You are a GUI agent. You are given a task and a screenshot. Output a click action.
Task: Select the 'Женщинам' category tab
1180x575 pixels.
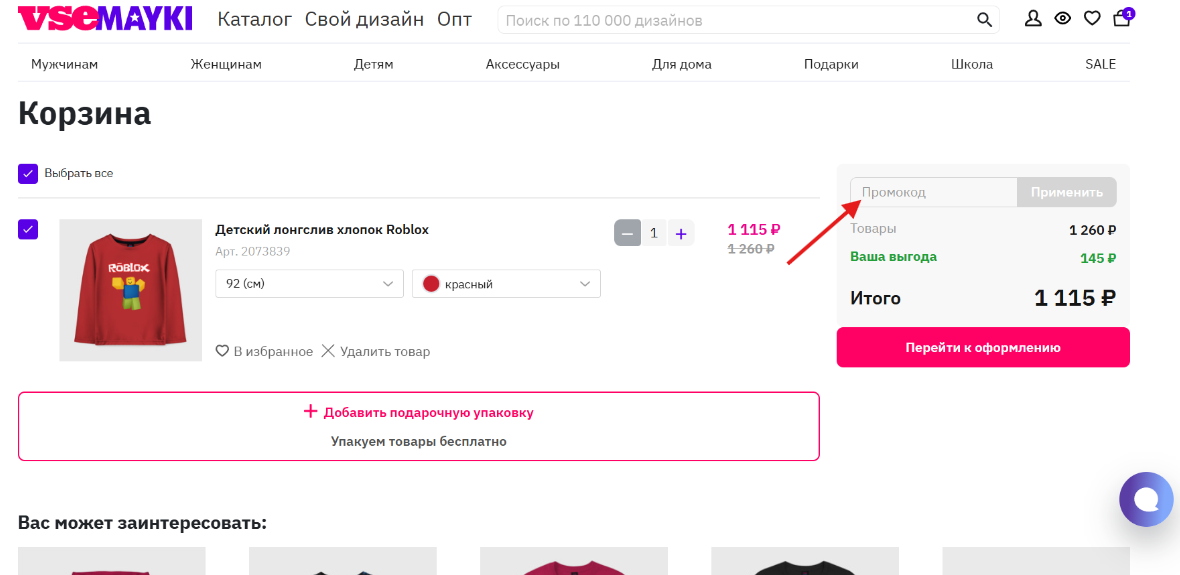click(226, 64)
